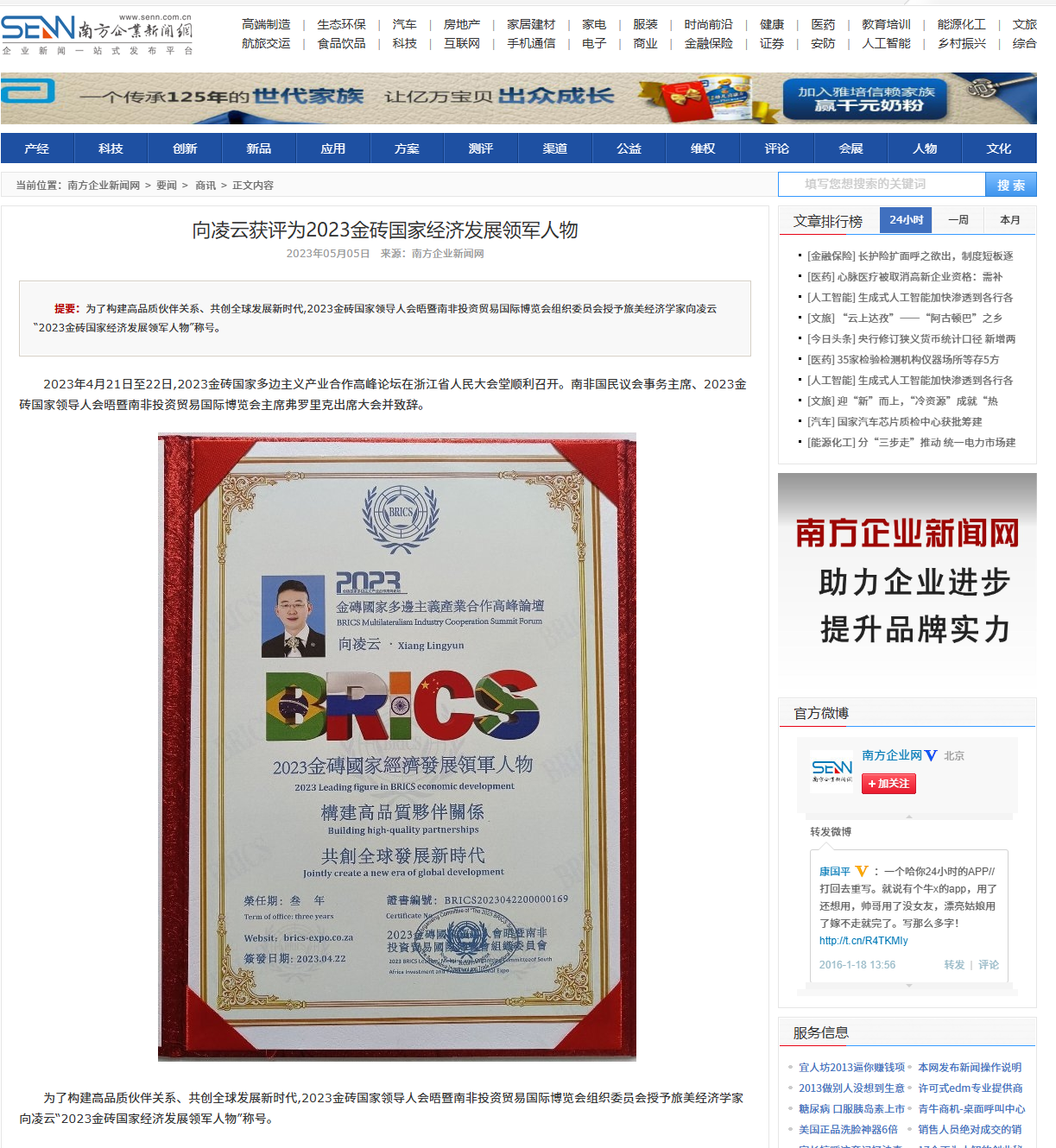Click the SENN Weibo avatar thumbnail
This screenshot has width=1056, height=1148.
point(832,771)
